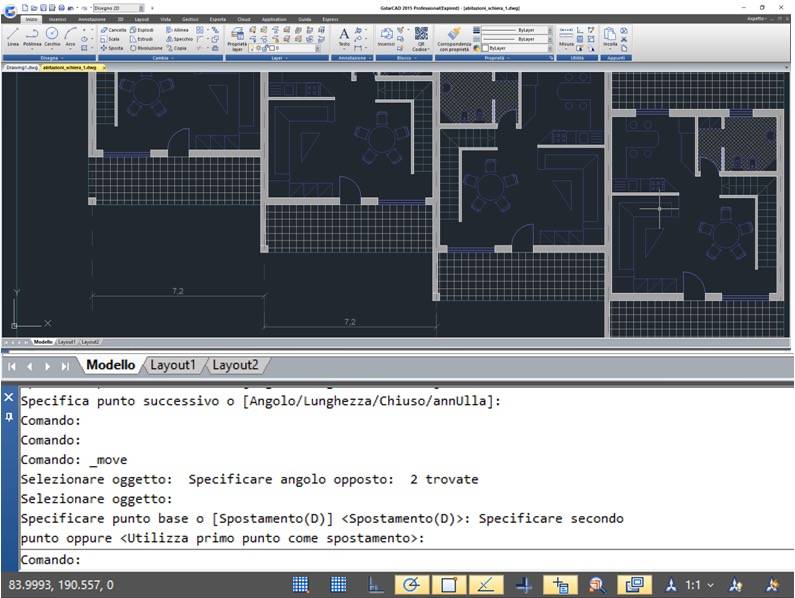Select the Linea drawing tool

pyautogui.click(x=13, y=37)
